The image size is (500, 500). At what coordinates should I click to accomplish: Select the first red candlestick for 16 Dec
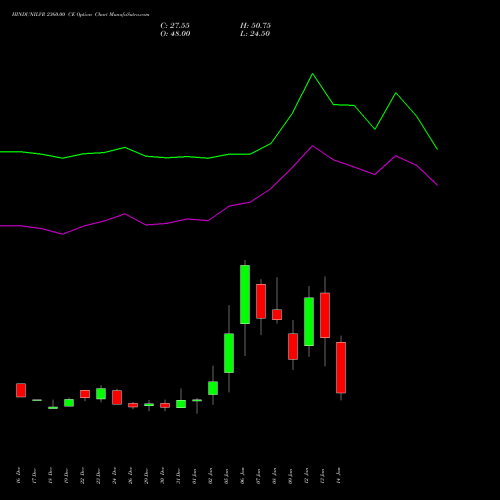tap(21, 390)
